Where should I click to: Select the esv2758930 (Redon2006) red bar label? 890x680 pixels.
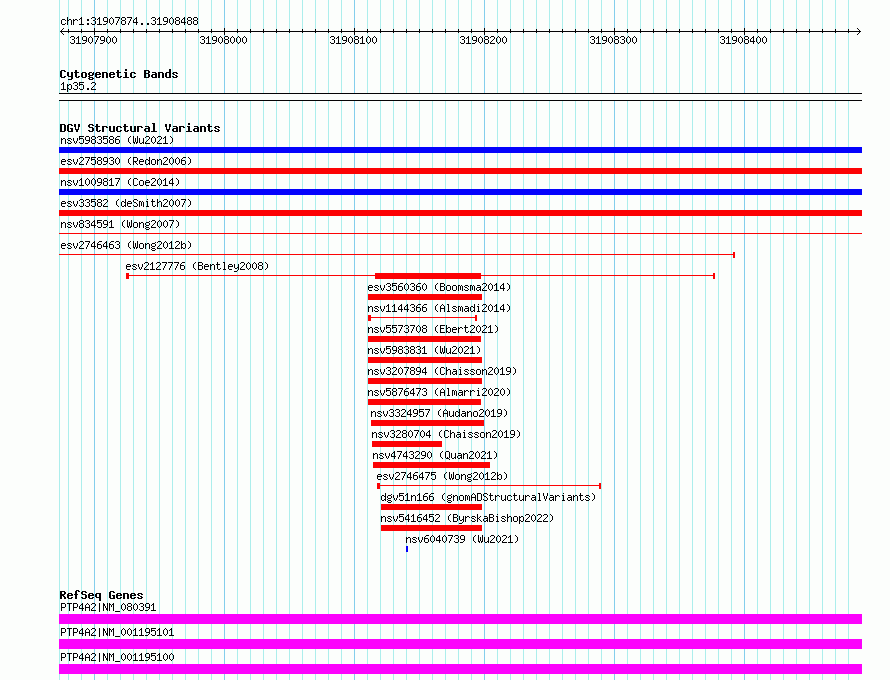126,161
